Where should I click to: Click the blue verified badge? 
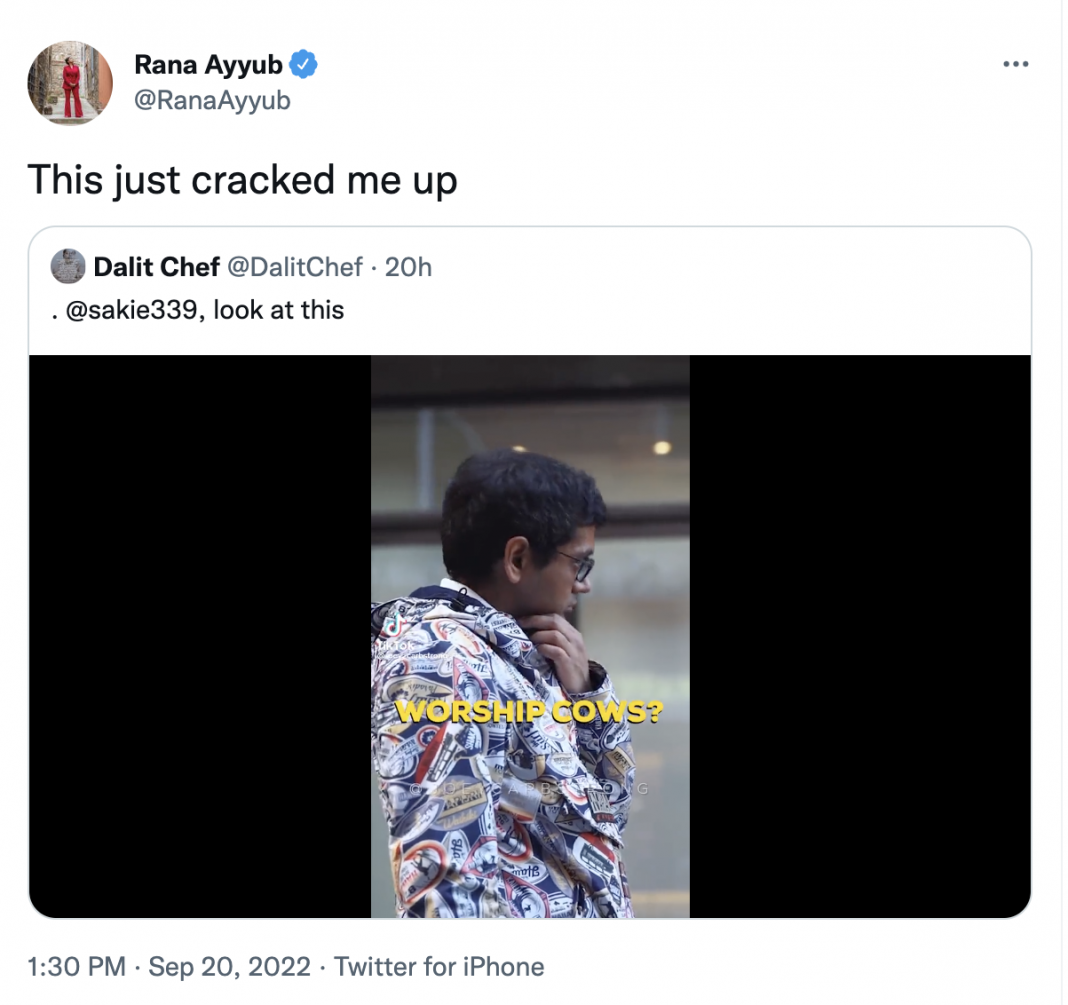click(x=303, y=65)
